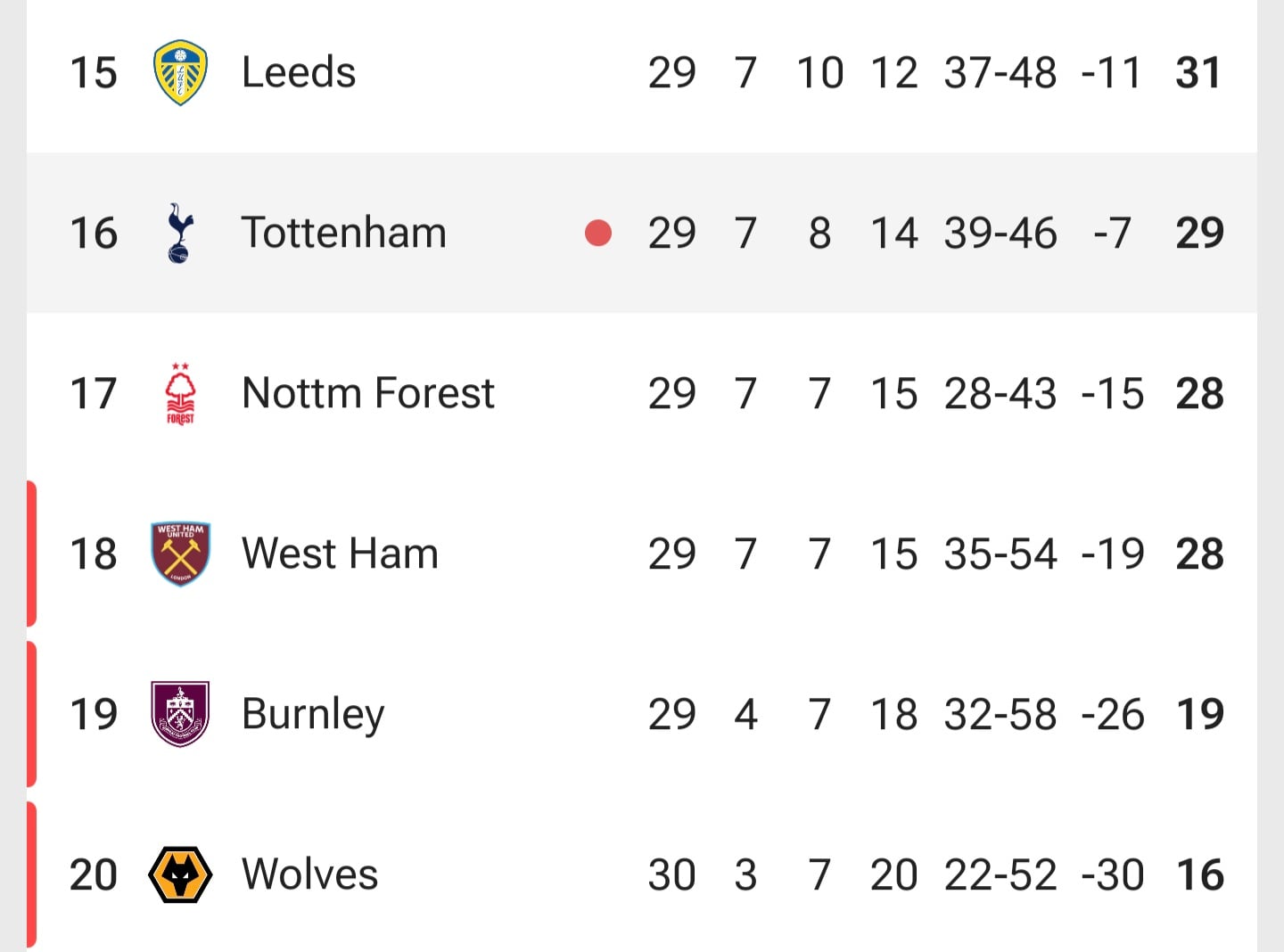Select Leeds' points total 31
Screen dimensions: 1284x952
click(x=1198, y=72)
